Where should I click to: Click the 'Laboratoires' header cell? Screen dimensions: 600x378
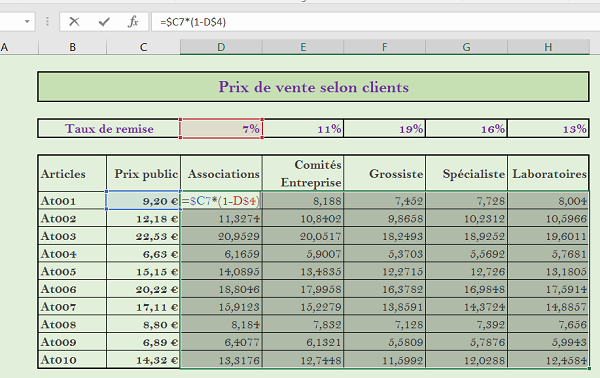pyautogui.click(x=548, y=174)
